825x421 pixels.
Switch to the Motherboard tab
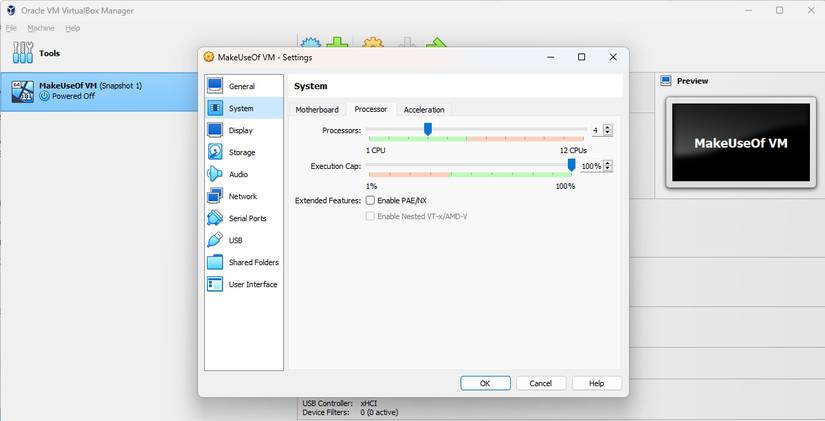(317, 109)
